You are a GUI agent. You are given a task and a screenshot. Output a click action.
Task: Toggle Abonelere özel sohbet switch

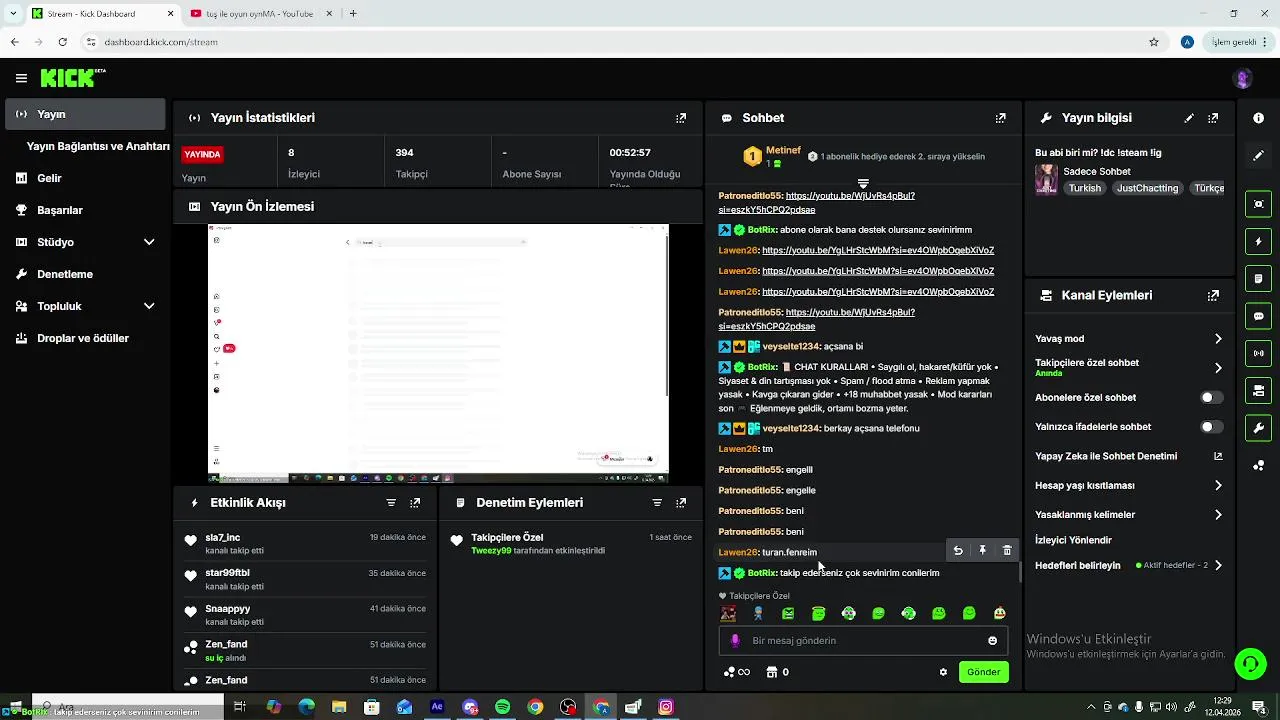[x=1211, y=398]
